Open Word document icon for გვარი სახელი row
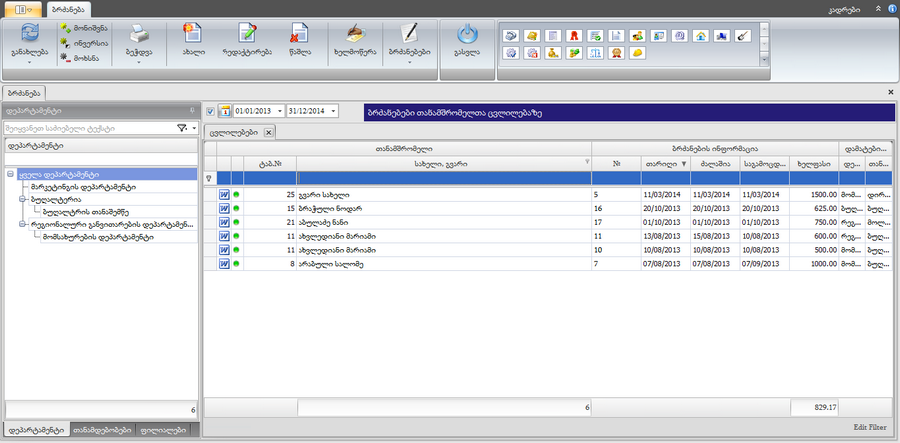900x443 pixels. point(224,194)
